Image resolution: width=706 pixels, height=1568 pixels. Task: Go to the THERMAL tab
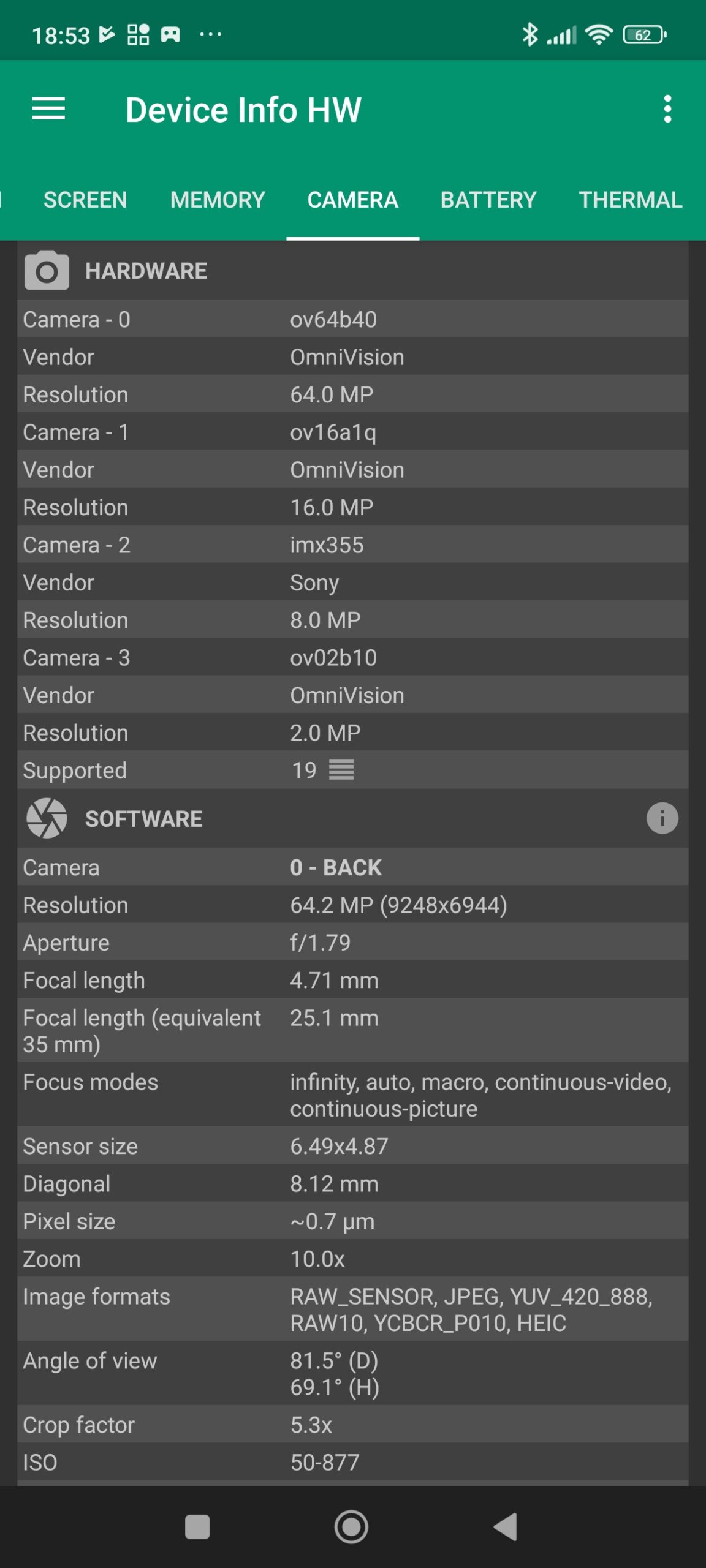click(x=630, y=200)
